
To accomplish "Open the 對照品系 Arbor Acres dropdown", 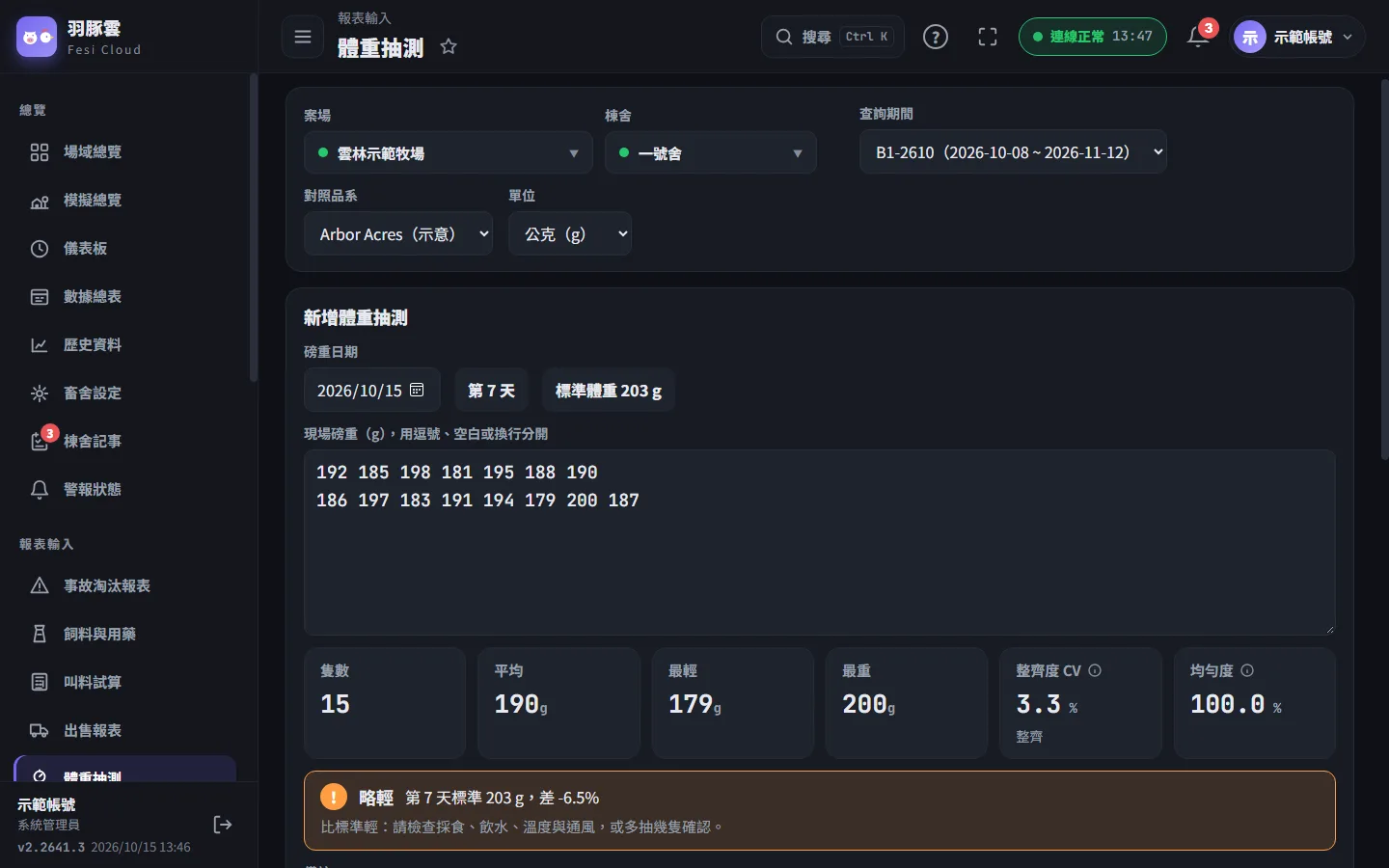I will pyautogui.click(x=398, y=233).
